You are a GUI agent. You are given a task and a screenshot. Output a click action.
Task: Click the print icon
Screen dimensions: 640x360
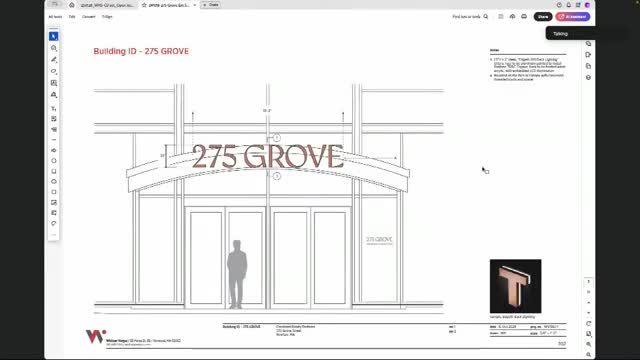(524, 17)
